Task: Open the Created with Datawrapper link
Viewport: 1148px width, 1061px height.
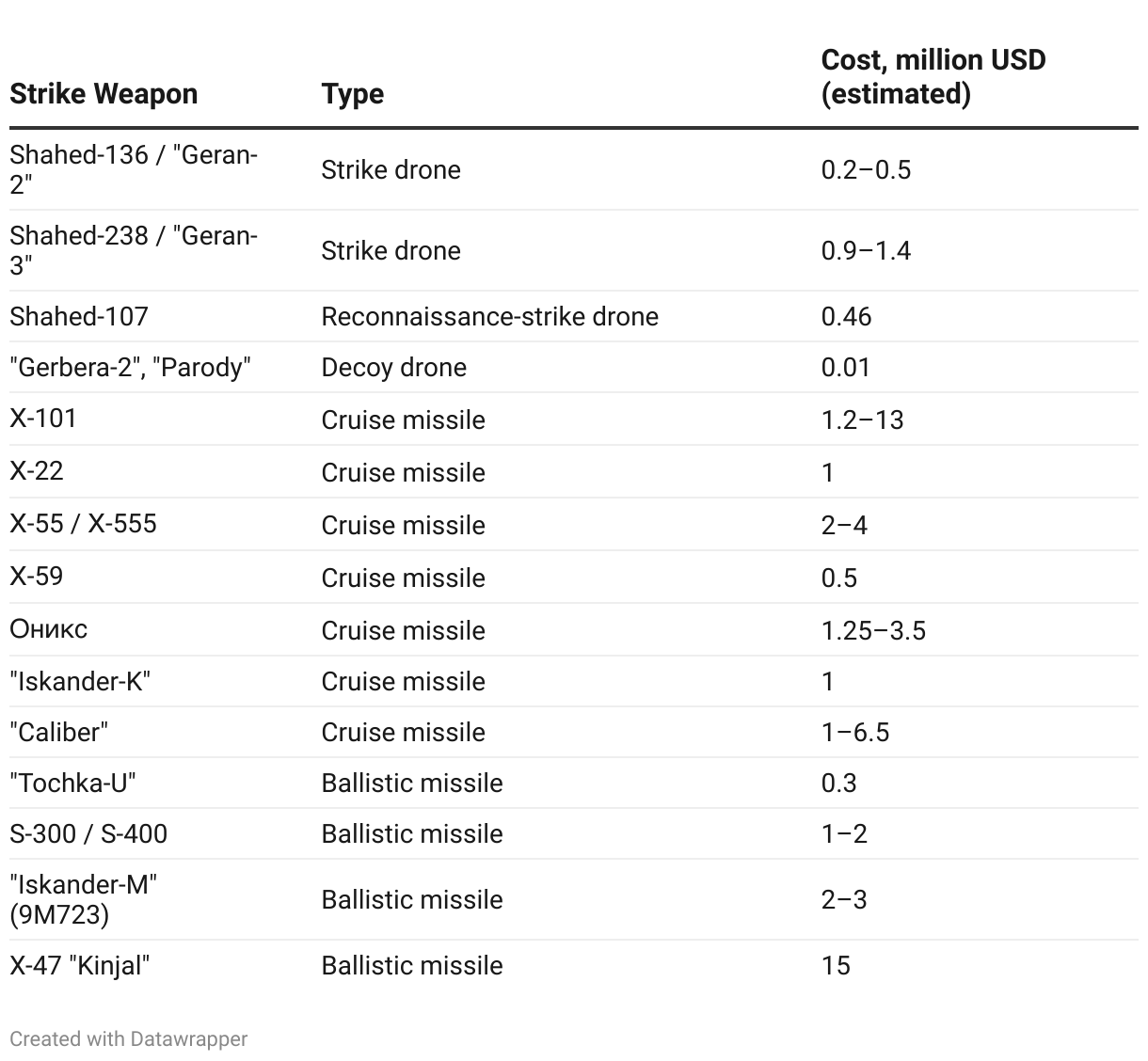Action: [x=129, y=1038]
